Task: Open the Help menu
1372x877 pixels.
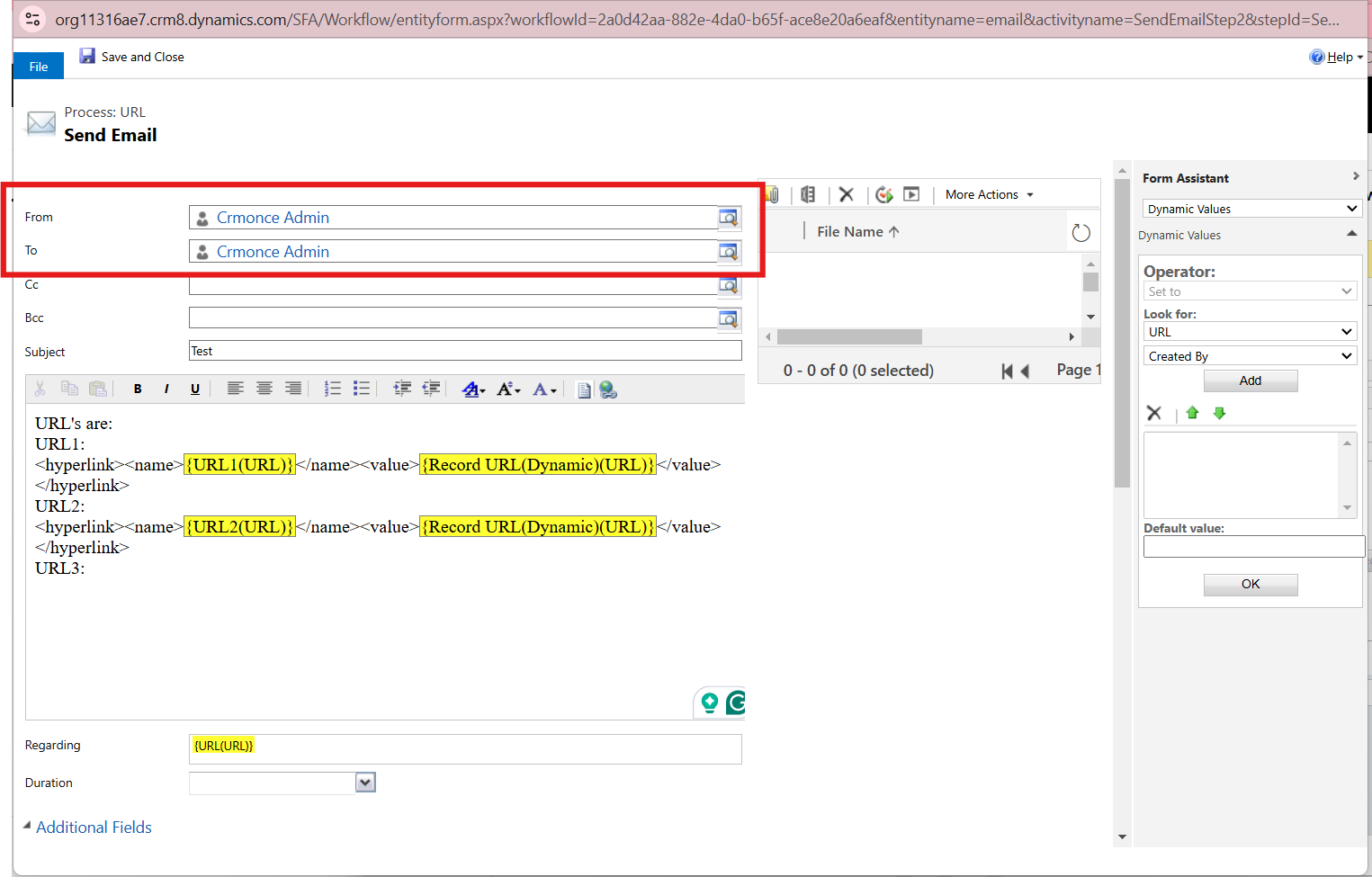Action: coord(1337,57)
